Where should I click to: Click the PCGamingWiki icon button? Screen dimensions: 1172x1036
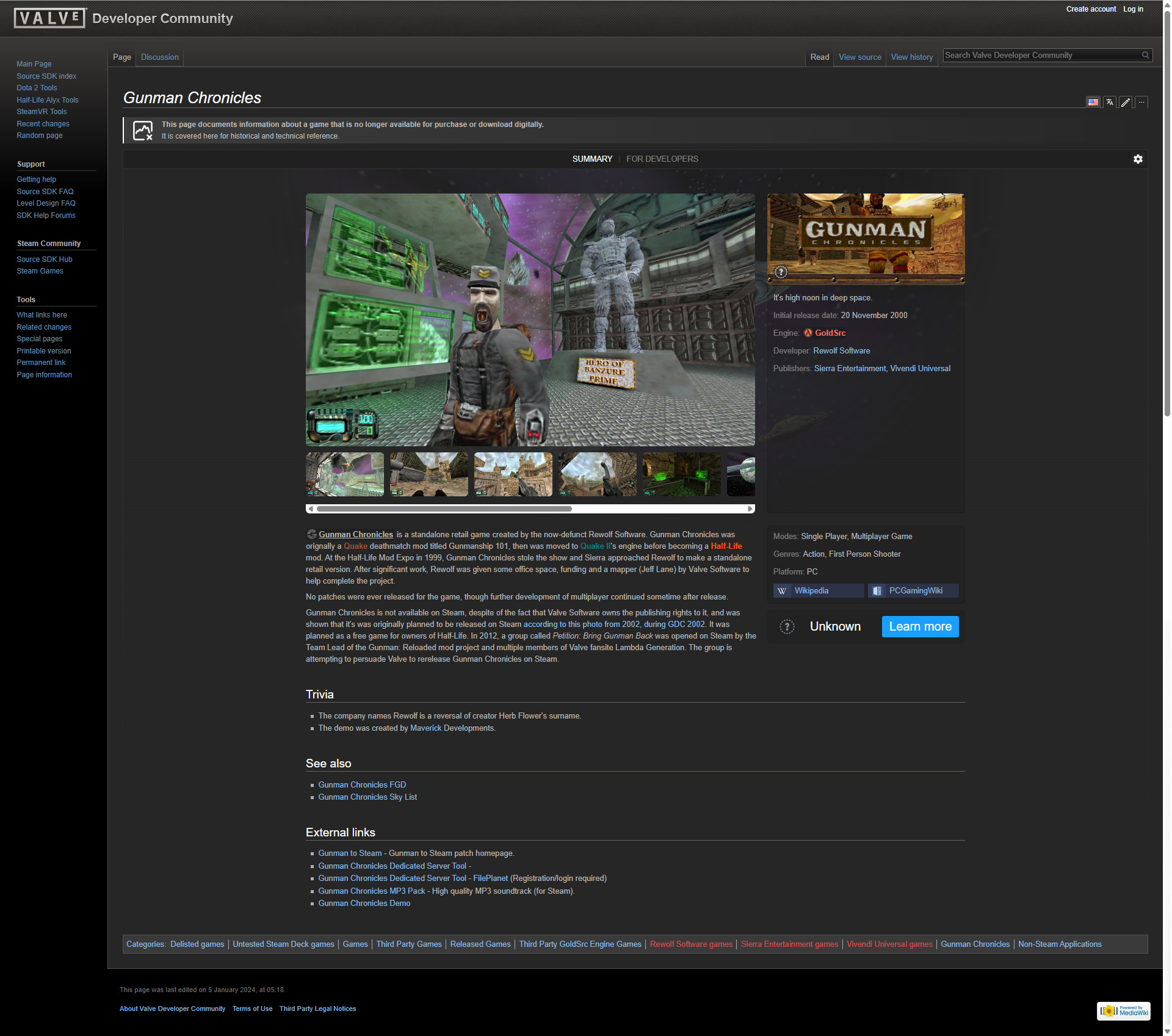[877, 591]
